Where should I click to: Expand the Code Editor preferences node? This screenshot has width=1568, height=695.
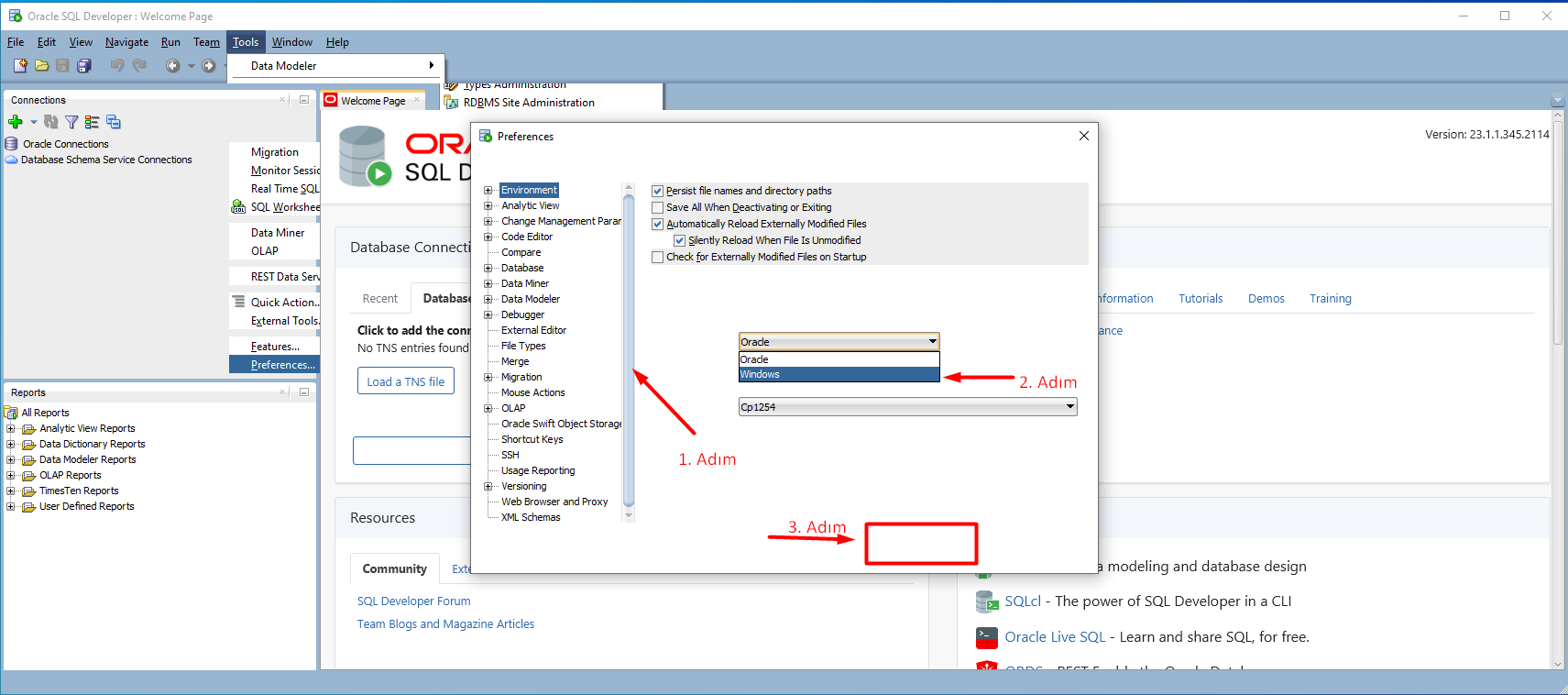click(488, 237)
